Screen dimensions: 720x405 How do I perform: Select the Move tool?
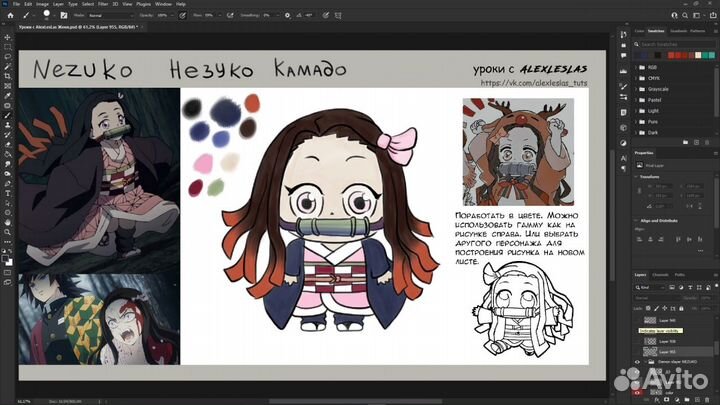[x=7, y=37]
